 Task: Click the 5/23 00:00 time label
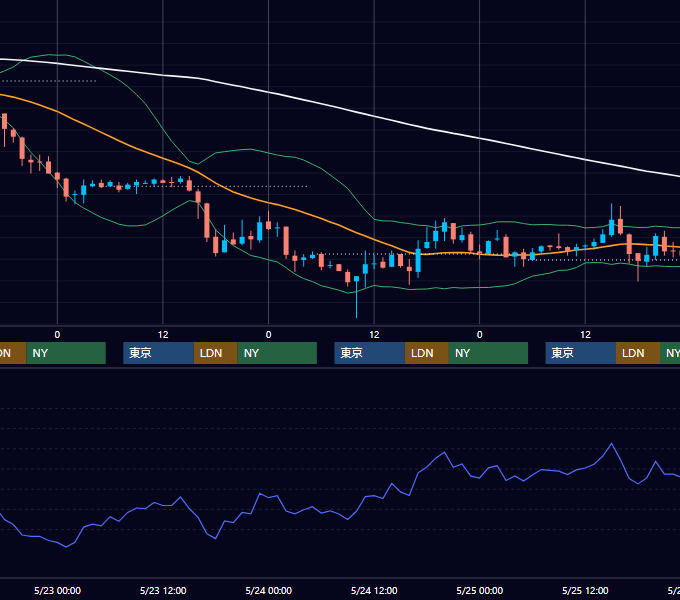tap(57, 590)
